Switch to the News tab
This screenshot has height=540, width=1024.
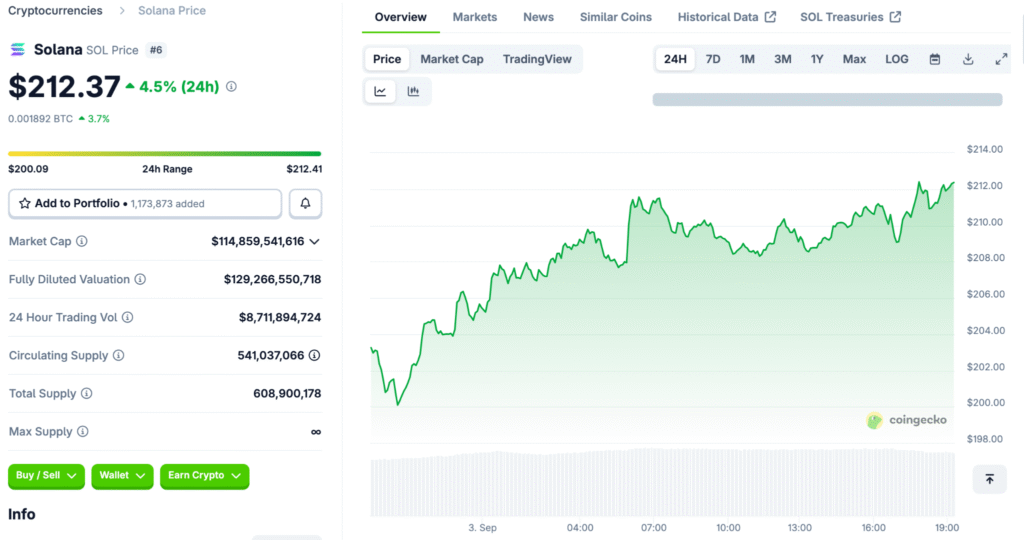coord(538,17)
